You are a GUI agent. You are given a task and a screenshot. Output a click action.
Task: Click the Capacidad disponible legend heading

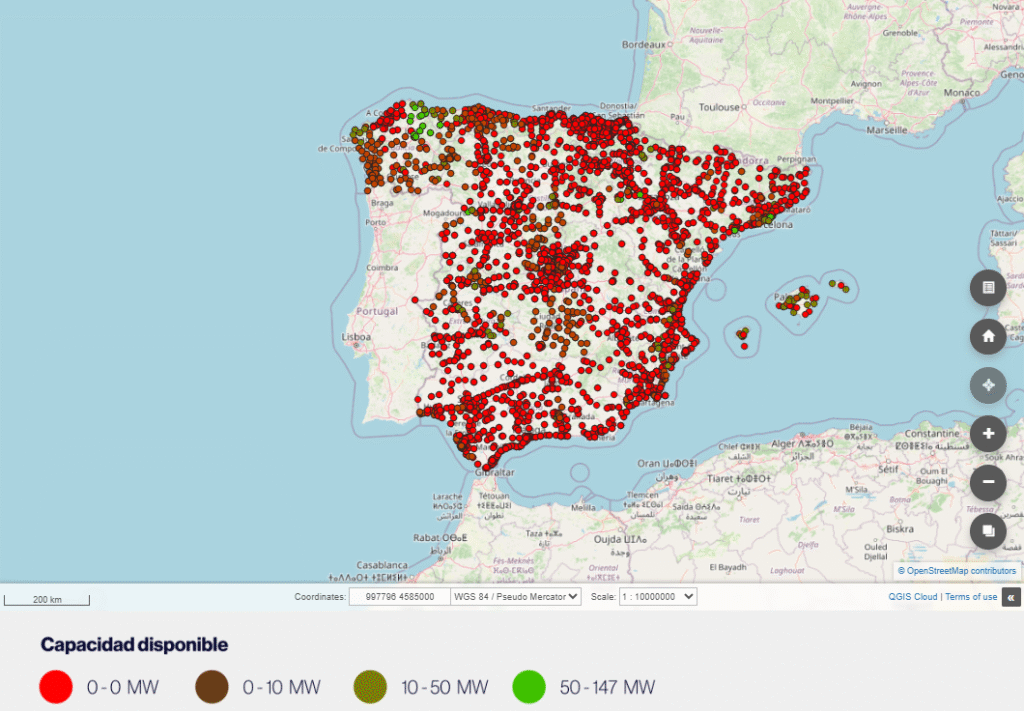click(x=134, y=645)
